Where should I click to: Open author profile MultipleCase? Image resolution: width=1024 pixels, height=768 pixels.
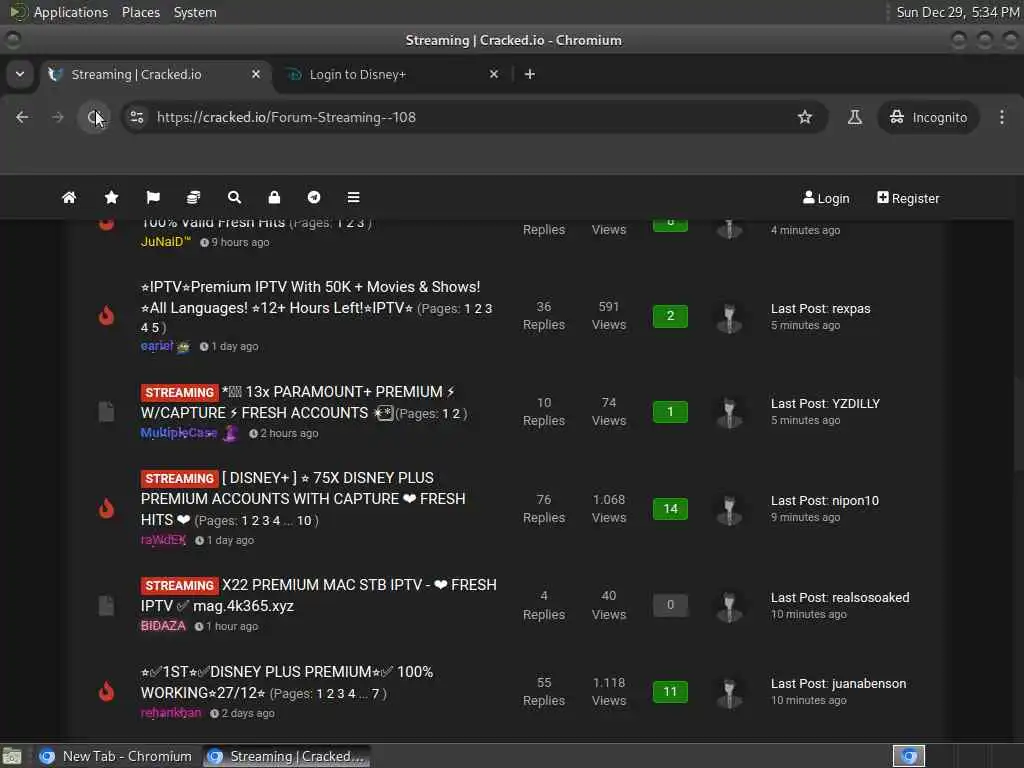(178, 432)
